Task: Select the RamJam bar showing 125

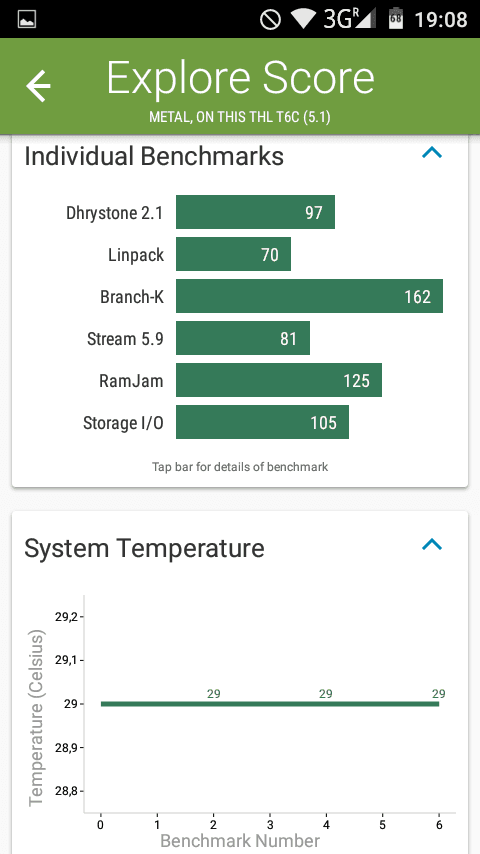Action: coord(279,380)
